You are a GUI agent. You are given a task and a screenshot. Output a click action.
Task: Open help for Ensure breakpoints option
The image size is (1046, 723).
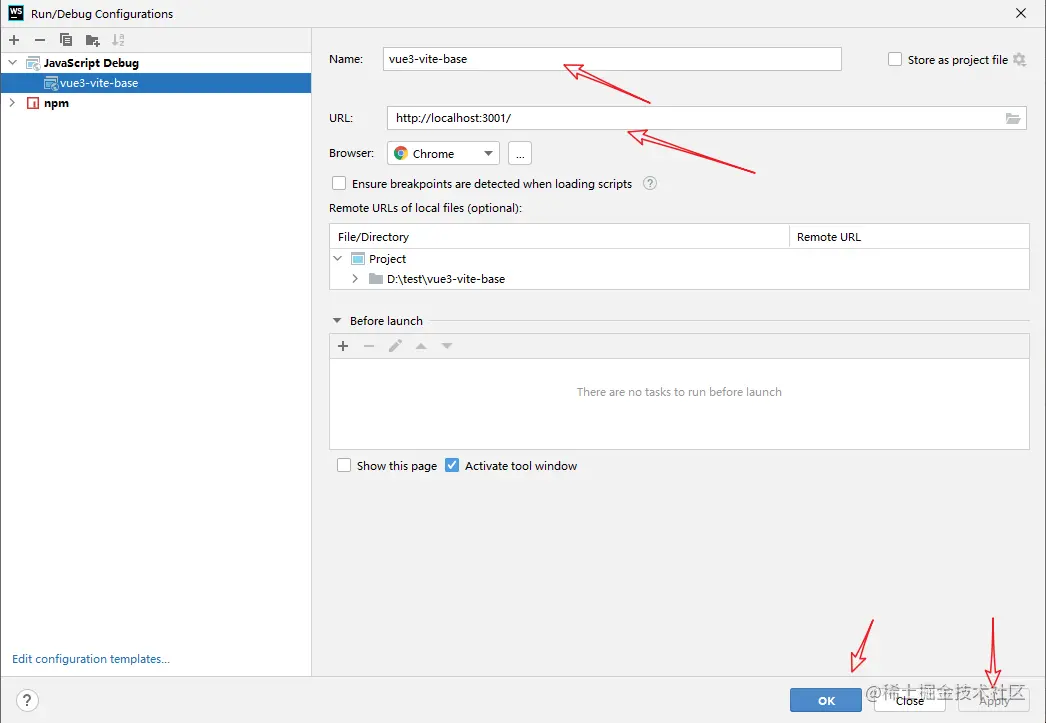[x=650, y=183]
